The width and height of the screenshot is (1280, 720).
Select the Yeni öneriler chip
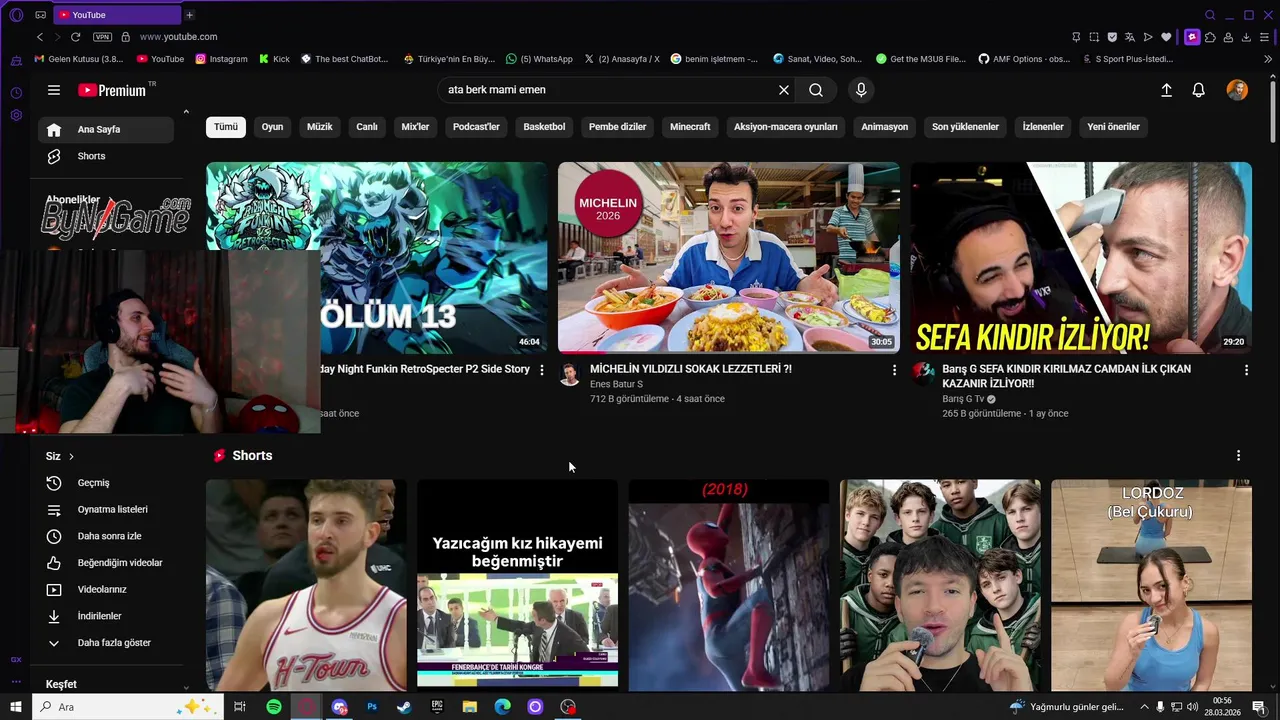[1113, 127]
